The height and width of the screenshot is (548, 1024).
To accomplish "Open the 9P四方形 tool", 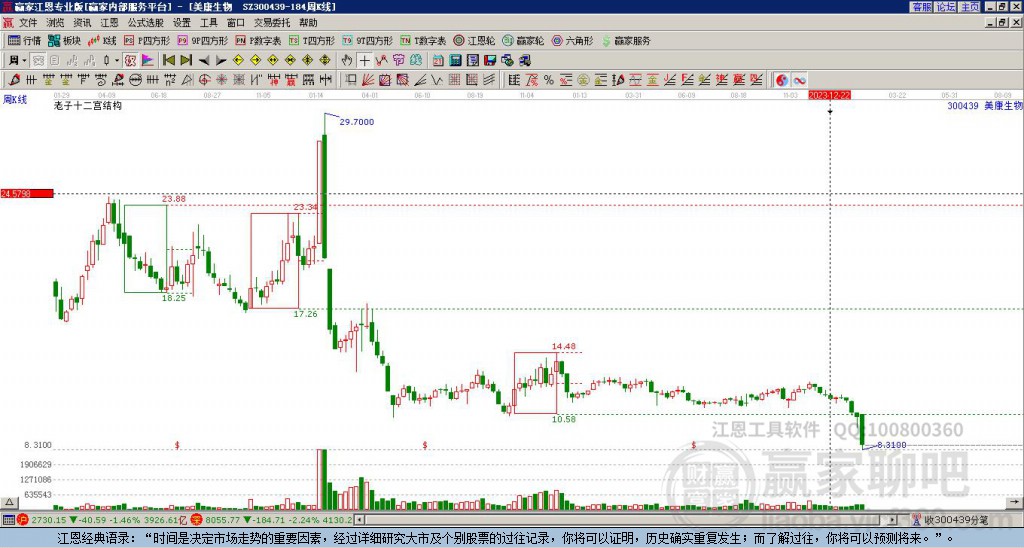I will pos(202,40).
